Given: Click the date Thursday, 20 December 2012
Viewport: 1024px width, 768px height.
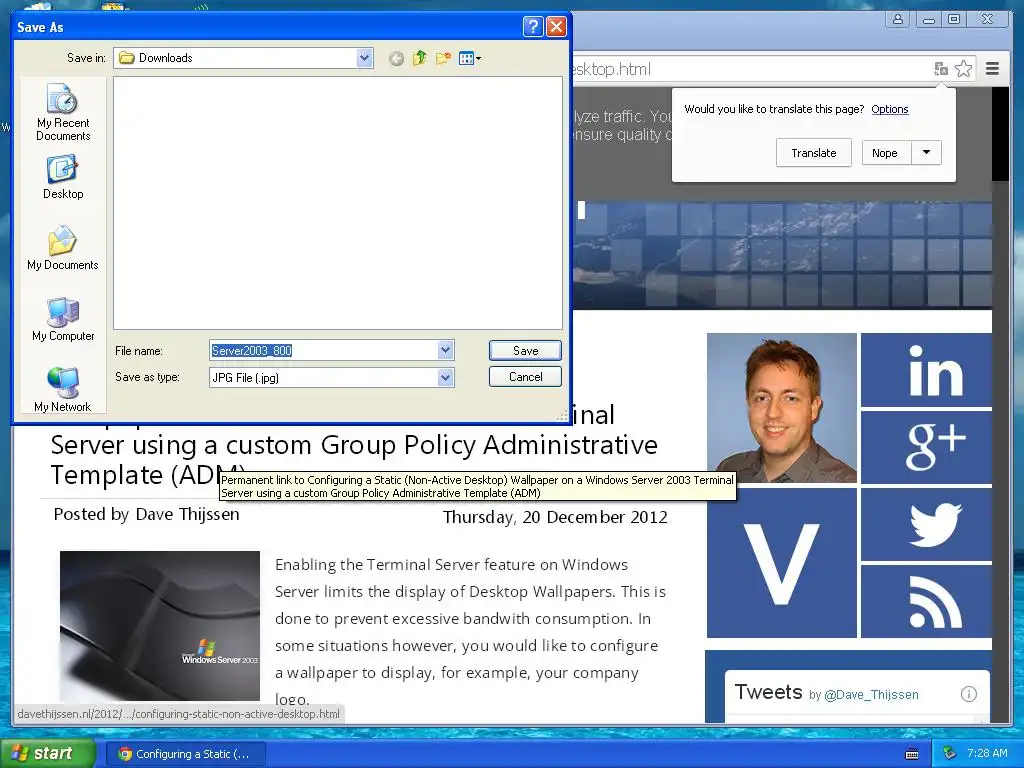Looking at the screenshot, I should (555, 517).
